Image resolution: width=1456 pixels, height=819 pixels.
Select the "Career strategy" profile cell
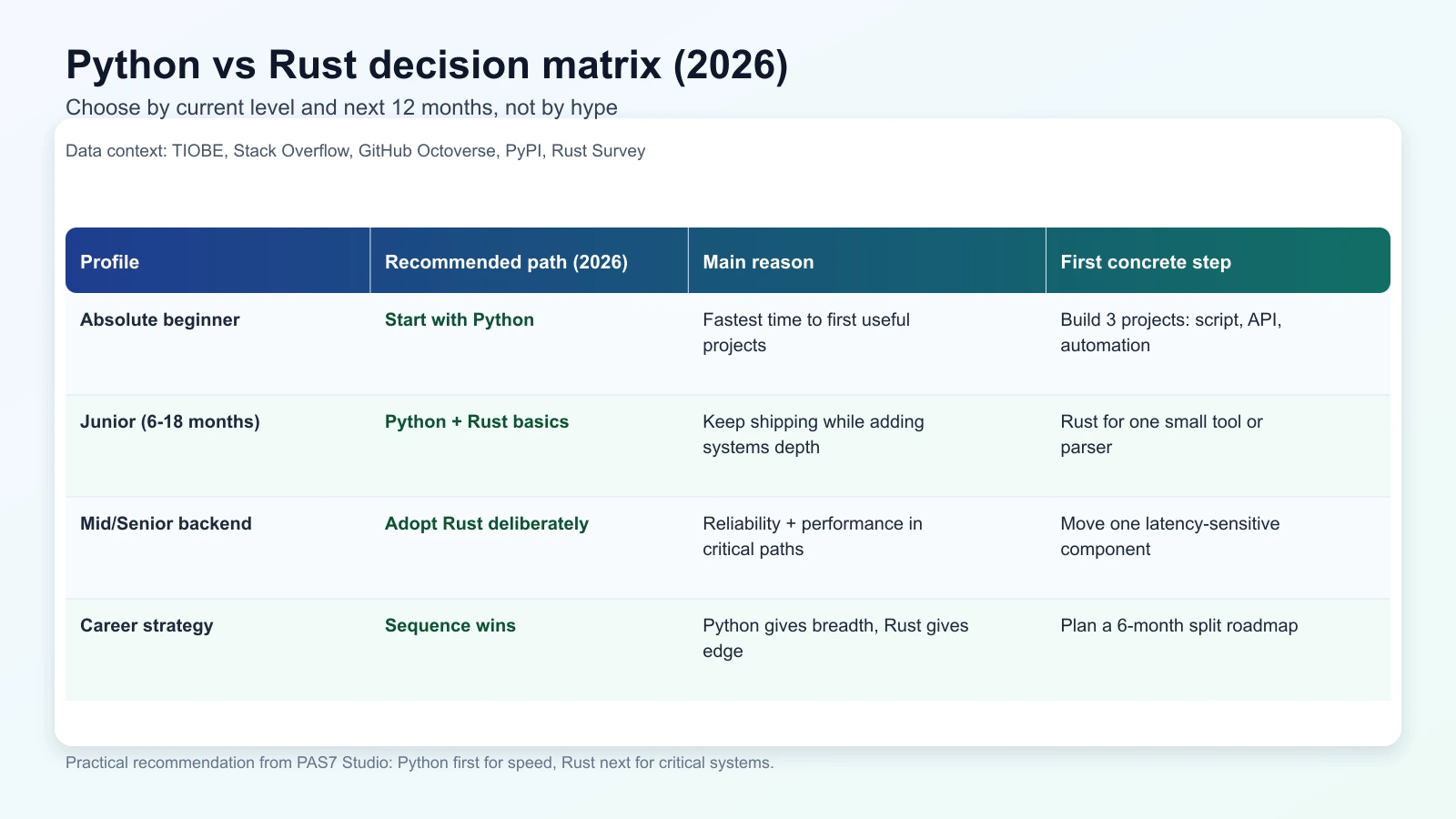point(147,625)
